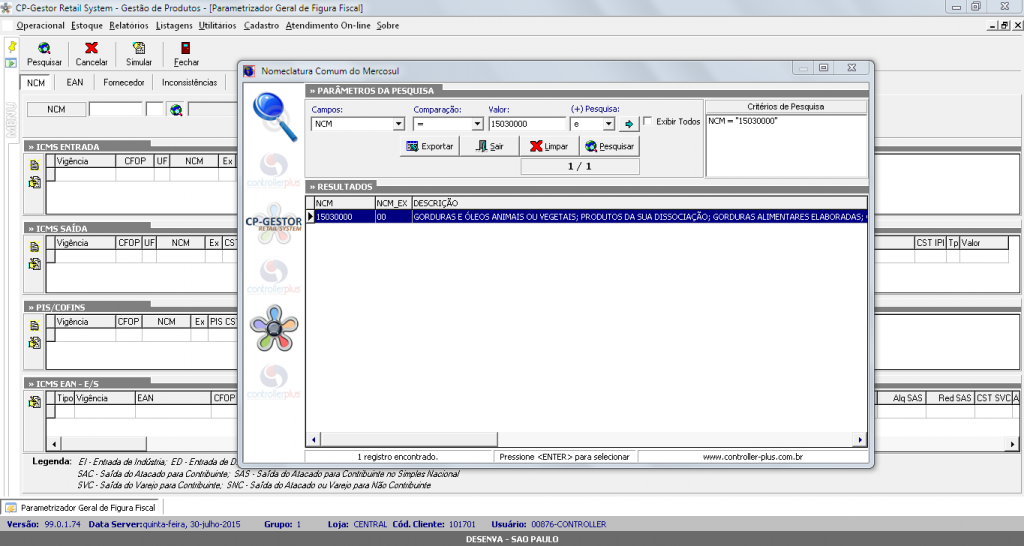Click the new record icon in ICMS ENTRADA
This screenshot has height=546, width=1024.
coord(35,166)
